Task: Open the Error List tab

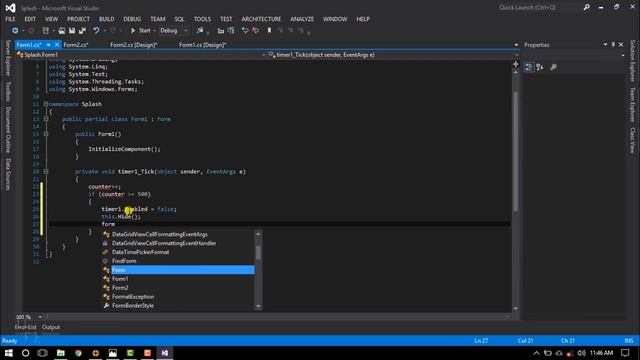Action: (26, 327)
